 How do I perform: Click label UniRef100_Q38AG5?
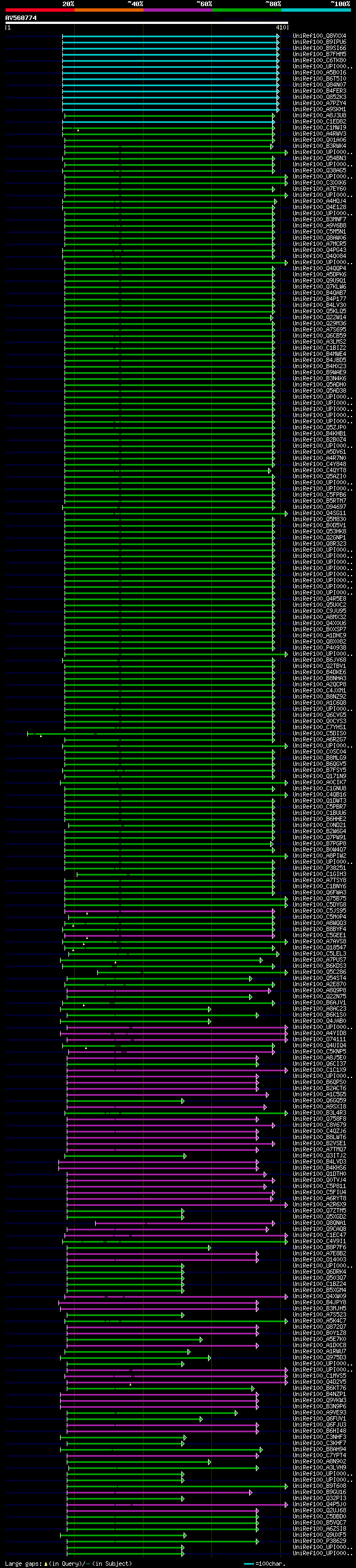click(x=319, y=170)
